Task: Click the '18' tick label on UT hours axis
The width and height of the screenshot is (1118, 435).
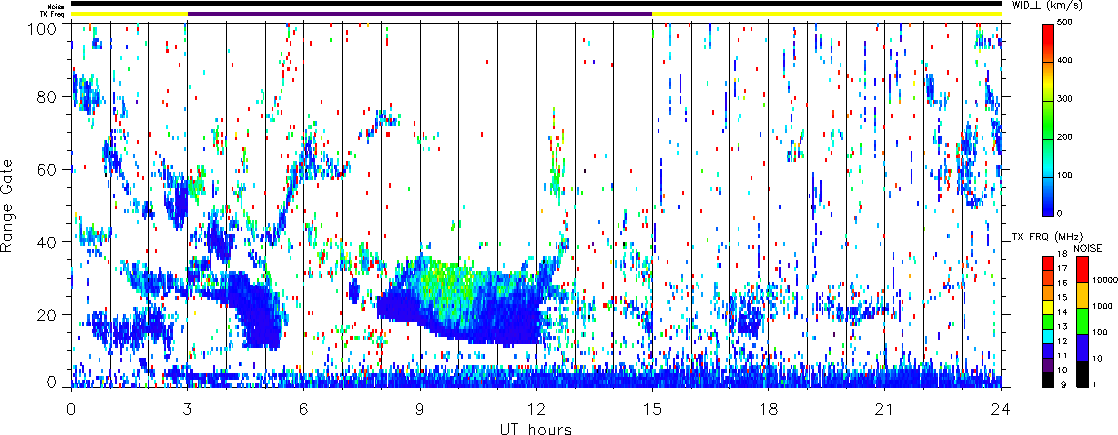Action: tap(769, 409)
